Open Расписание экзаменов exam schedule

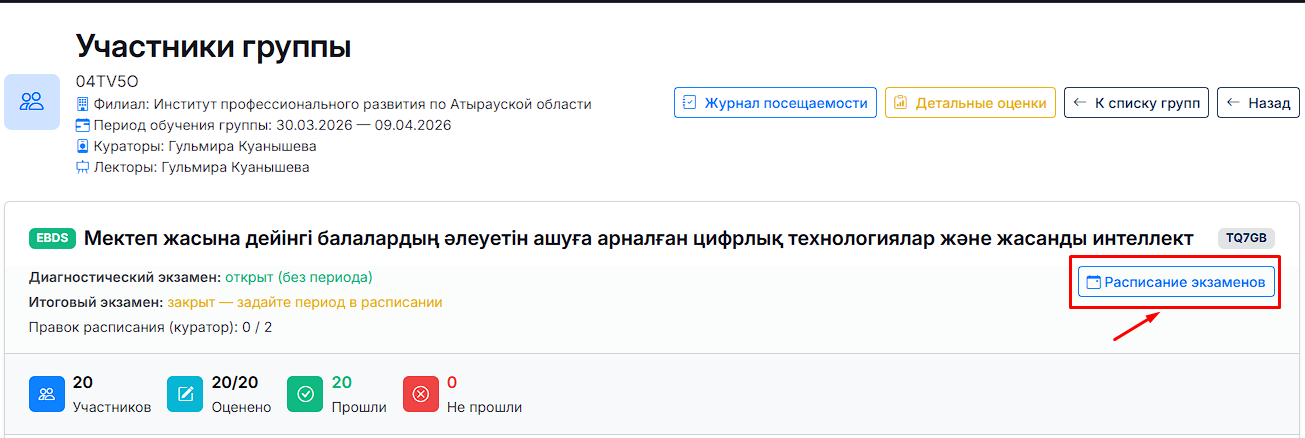click(x=1176, y=283)
